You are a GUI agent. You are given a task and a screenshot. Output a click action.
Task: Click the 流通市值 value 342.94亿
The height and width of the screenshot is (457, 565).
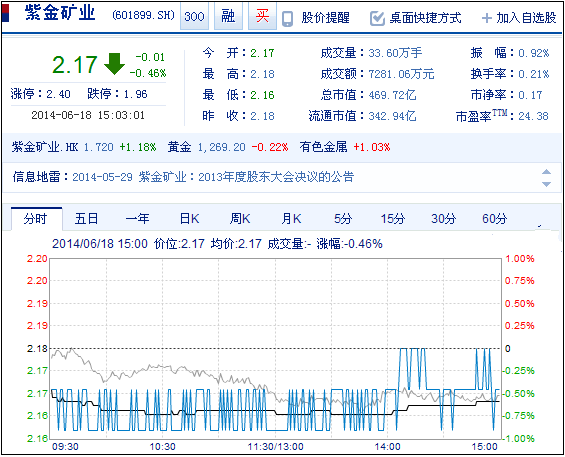pos(392,116)
